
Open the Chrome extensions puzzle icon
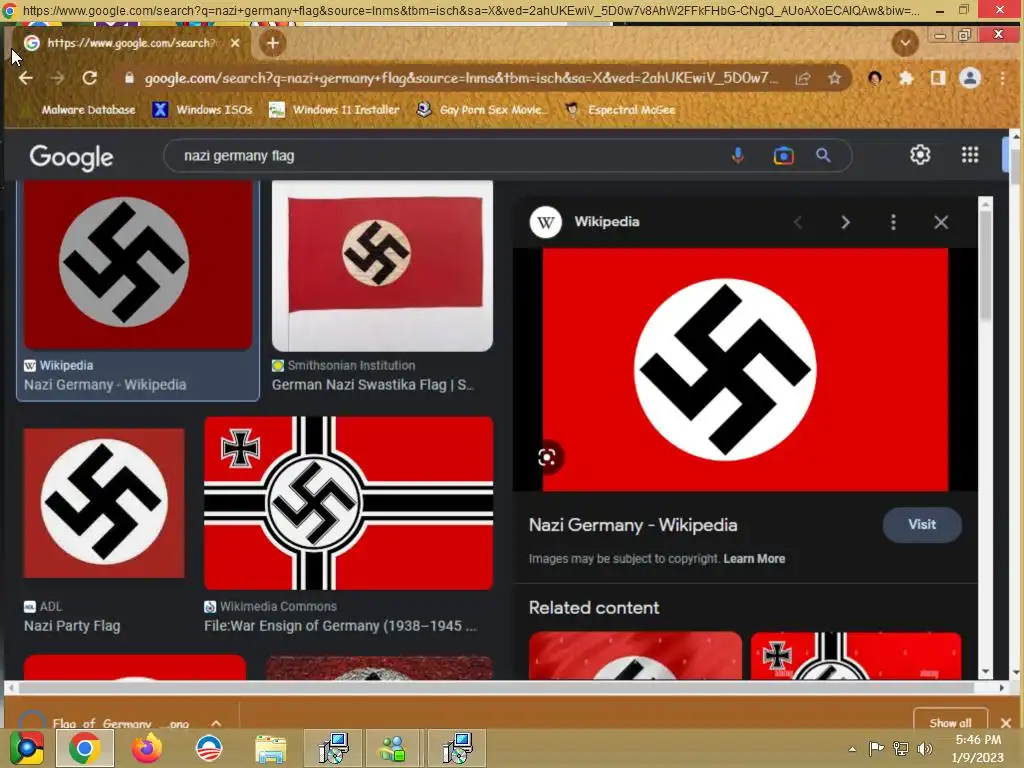coord(906,78)
